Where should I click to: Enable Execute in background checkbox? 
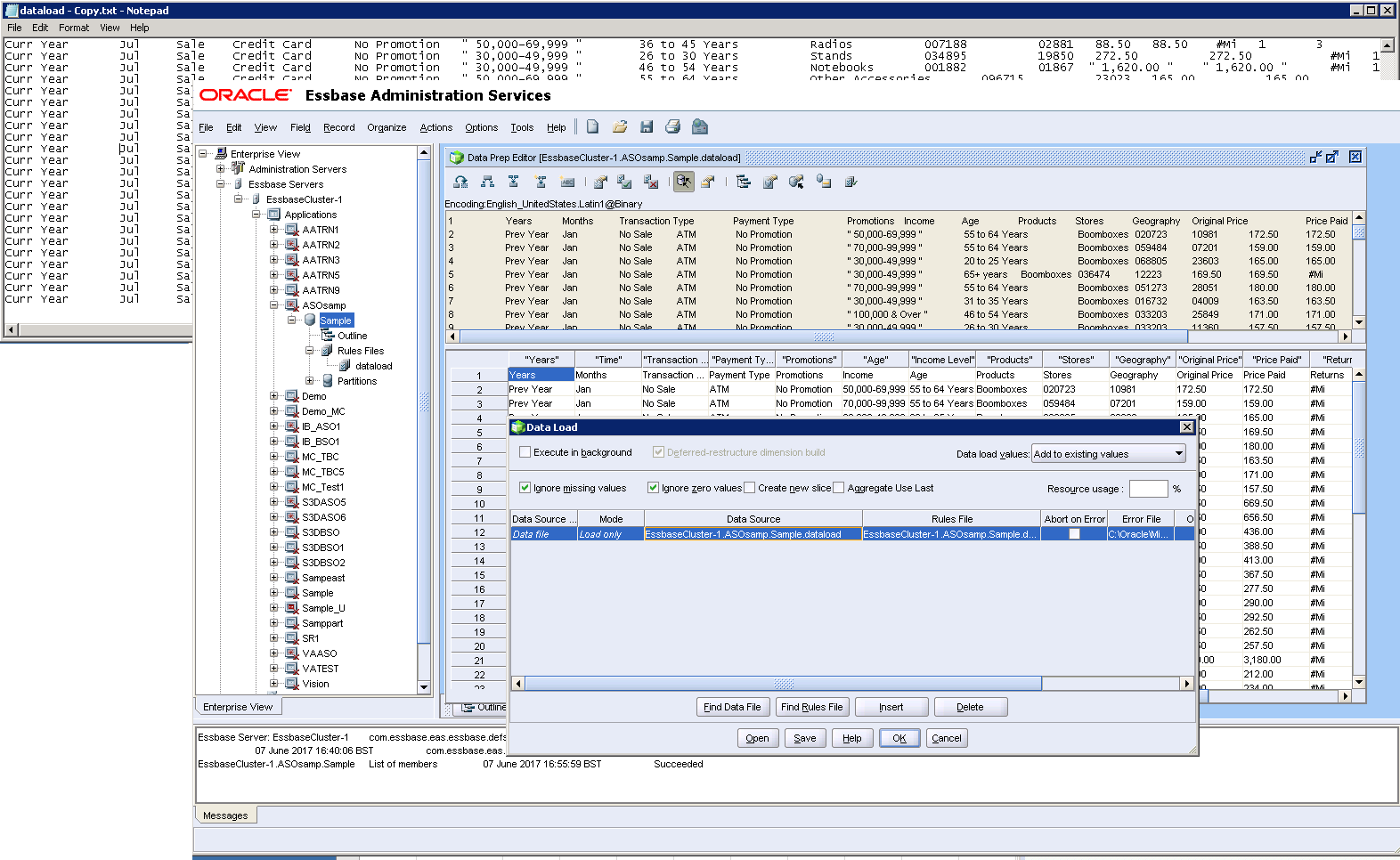coord(525,452)
